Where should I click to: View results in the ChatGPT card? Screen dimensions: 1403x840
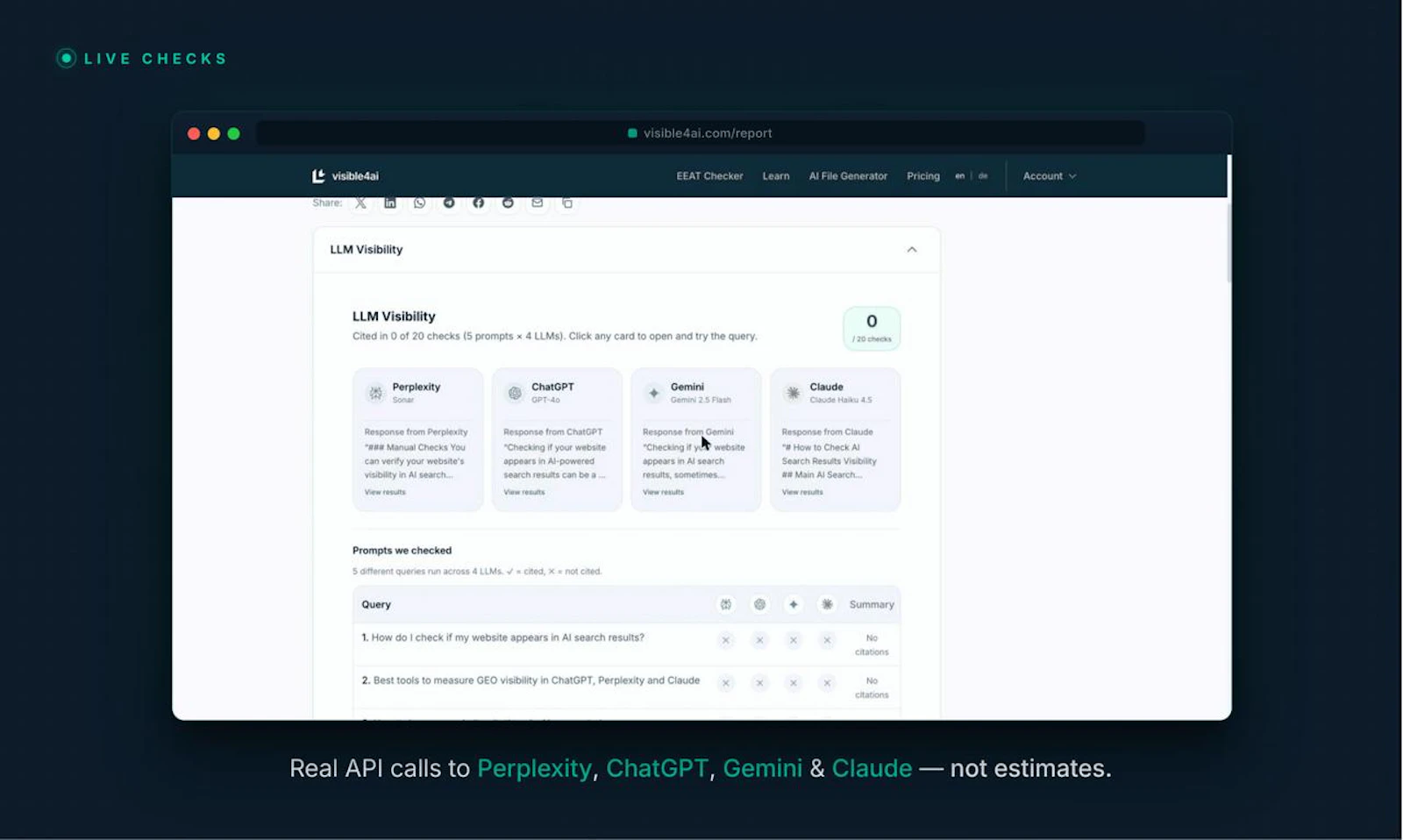tap(524, 492)
